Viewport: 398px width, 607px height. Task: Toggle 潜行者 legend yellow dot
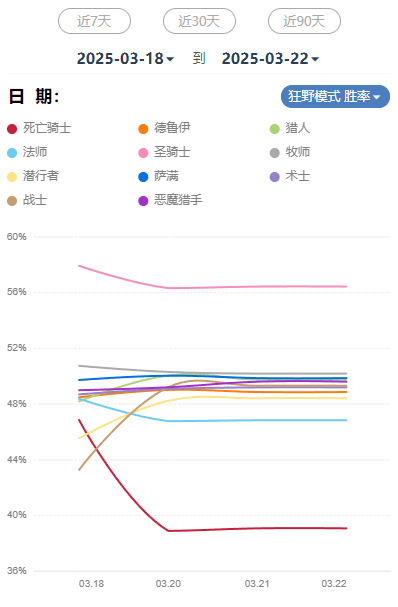(12, 177)
